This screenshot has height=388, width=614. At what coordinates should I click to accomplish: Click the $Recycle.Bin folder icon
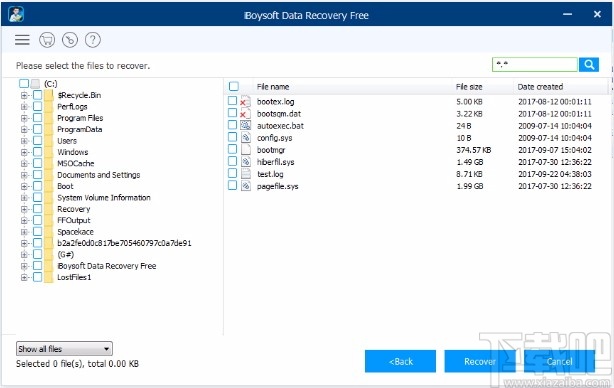point(49,95)
